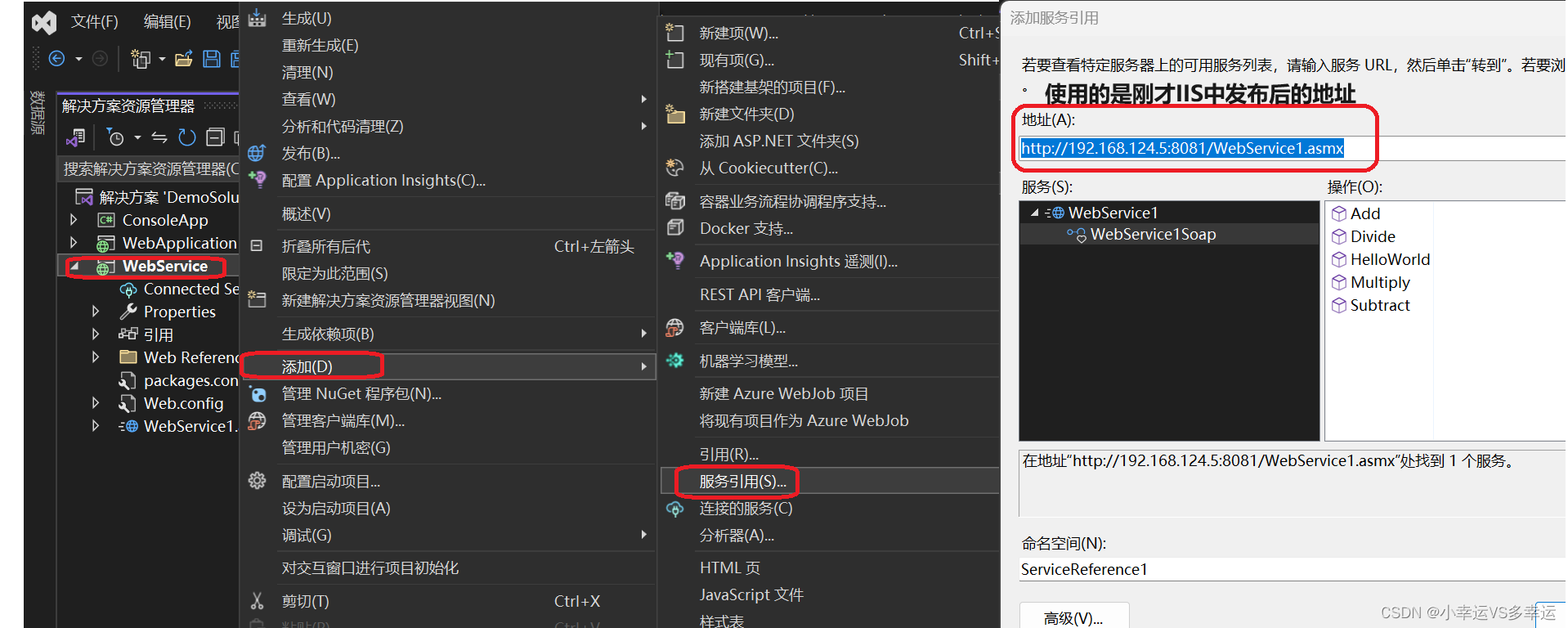1568x628 pixels.
Task: Expand the Properties folder node
Action: (96, 312)
